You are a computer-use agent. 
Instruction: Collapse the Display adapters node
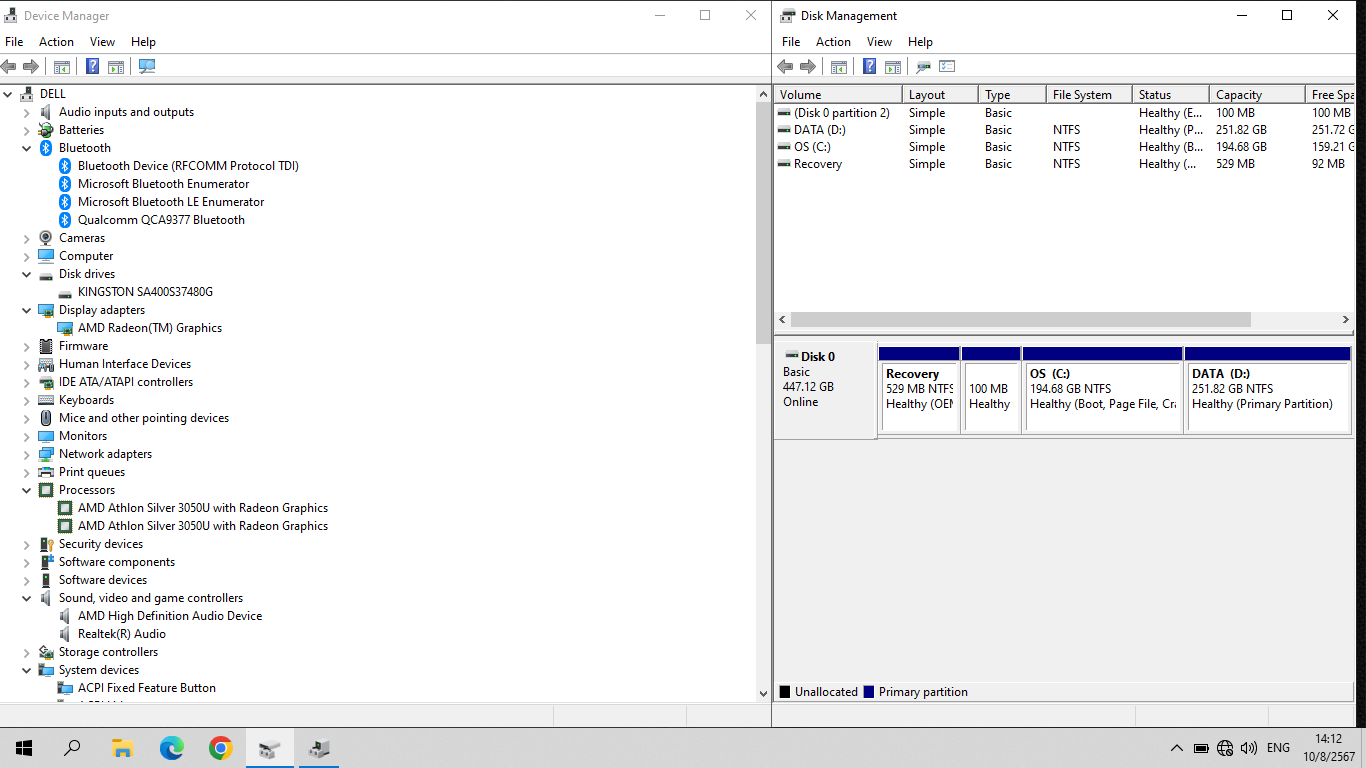click(x=27, y=310)
